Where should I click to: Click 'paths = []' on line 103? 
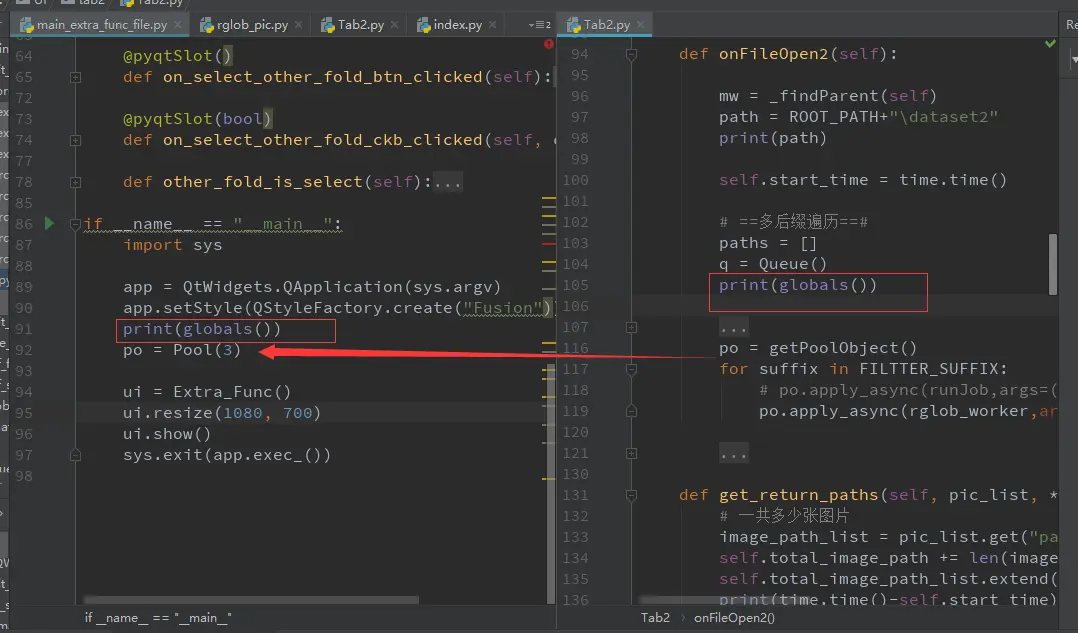pos(768,243)
